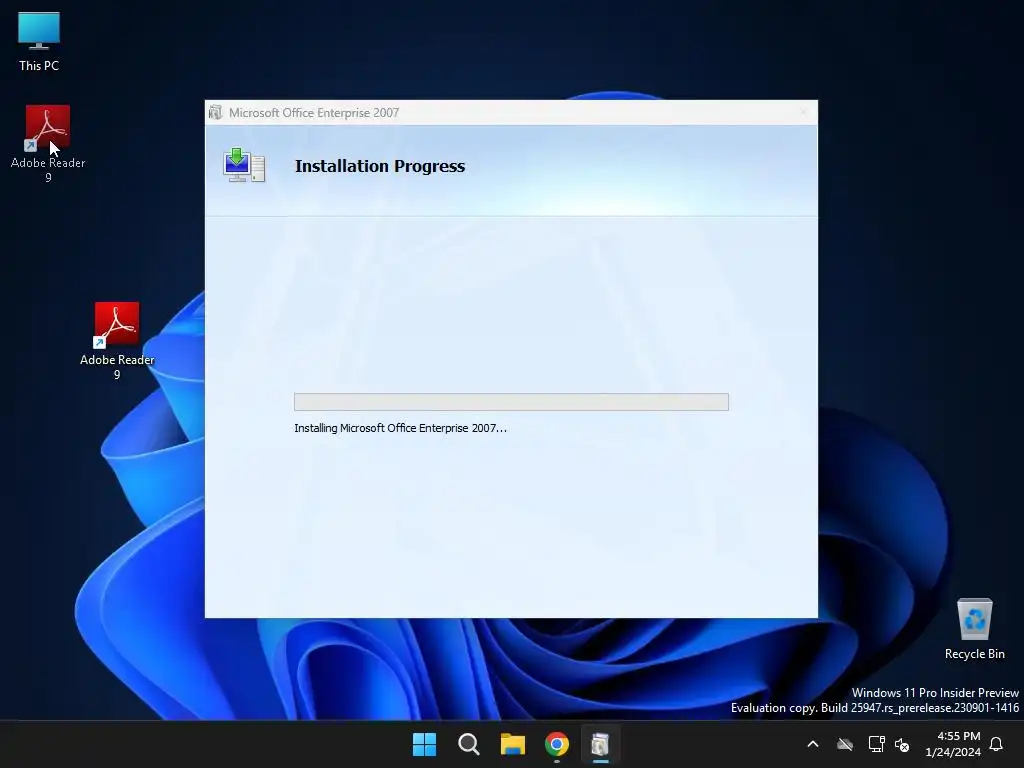Image resolution: width=1024 pixels, height=768 pixels.
Task: Launch Google Chrome from the taskbar
Action: click(x=556, y=744)
